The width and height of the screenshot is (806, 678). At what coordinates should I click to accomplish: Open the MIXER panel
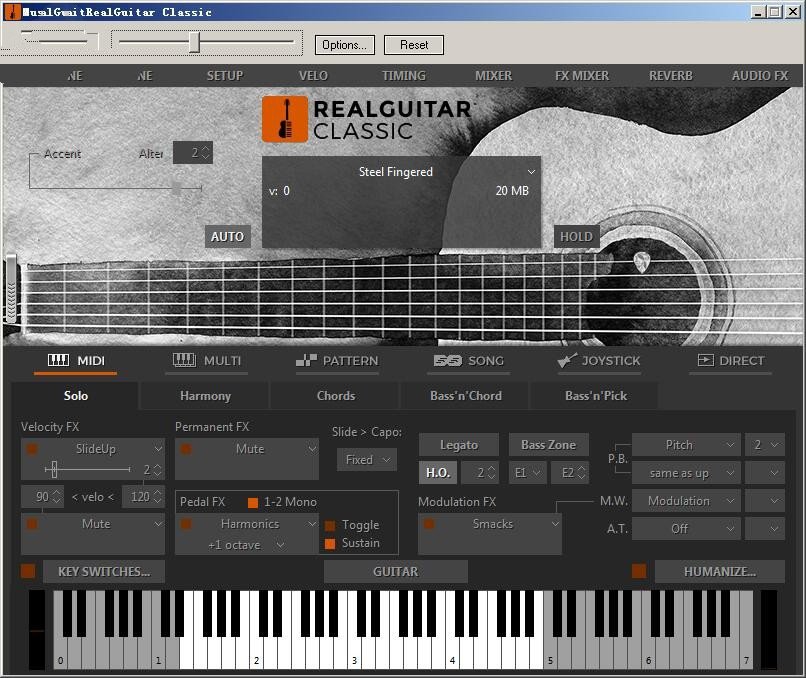[493, 76]
